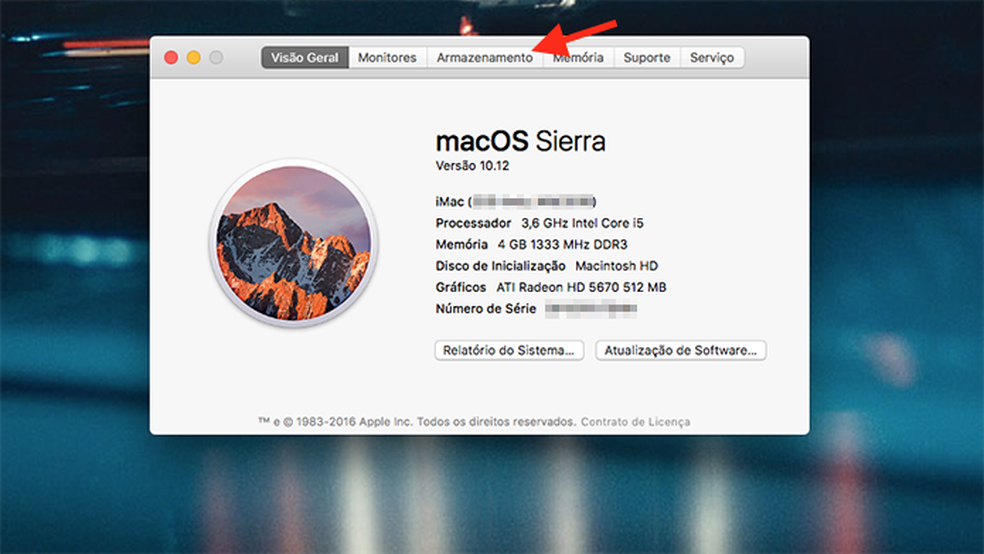This screenshot has width=984, height=554.
Task: Click the Processador 3,6 GHz Intel Core i5 line
Action: [x=540, y=223]
